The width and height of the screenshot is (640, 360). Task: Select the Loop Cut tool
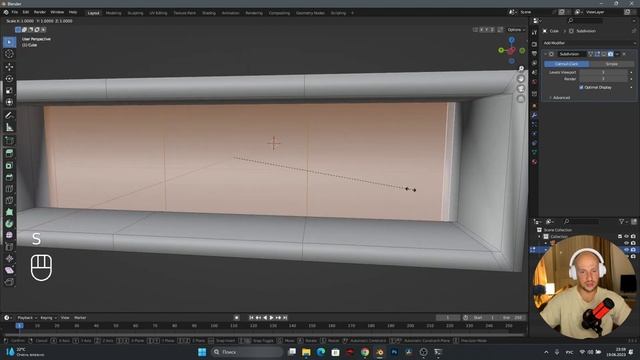pos(9,189)
